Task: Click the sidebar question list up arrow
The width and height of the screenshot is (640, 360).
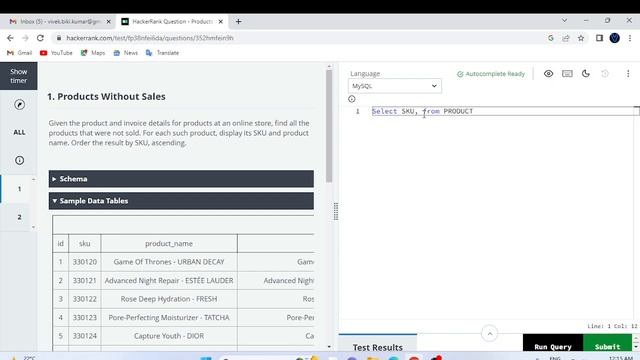Action: pos(33,179)
